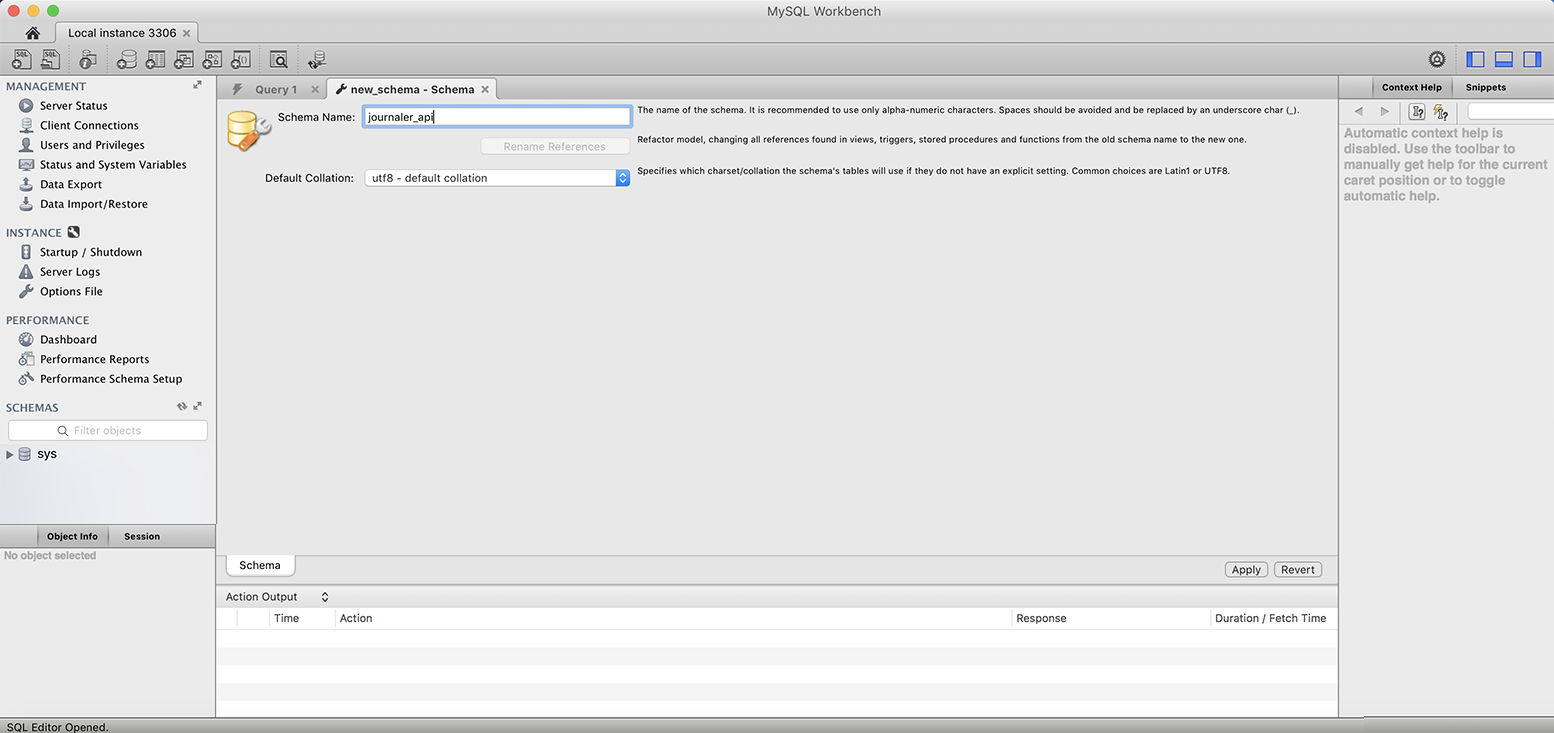
Task: Click the create new function icon
Action: tap(240, 60)
